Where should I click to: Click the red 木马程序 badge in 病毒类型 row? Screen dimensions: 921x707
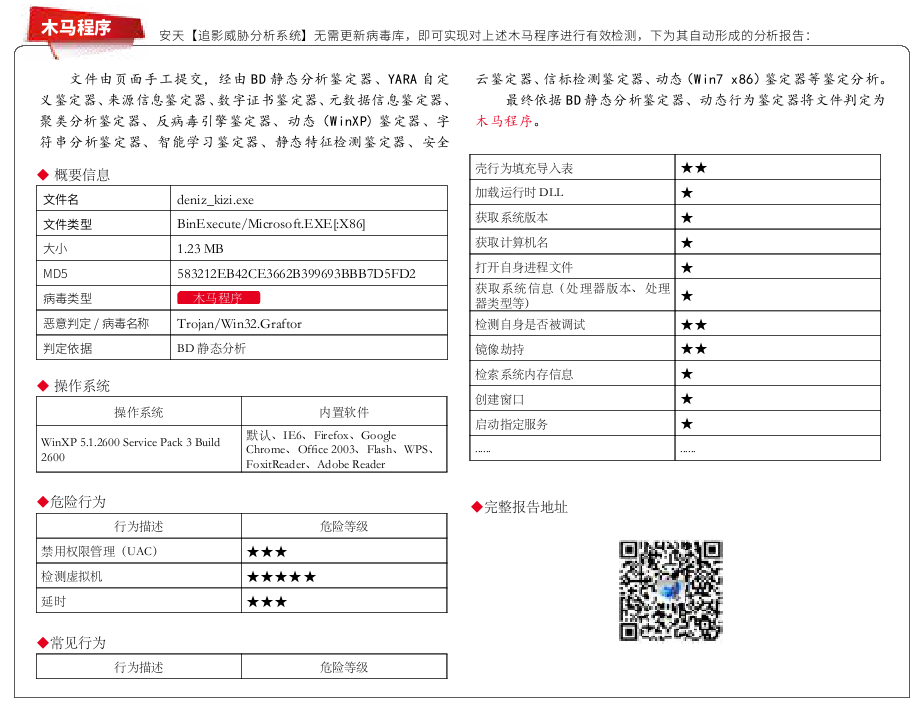[219, 298]
